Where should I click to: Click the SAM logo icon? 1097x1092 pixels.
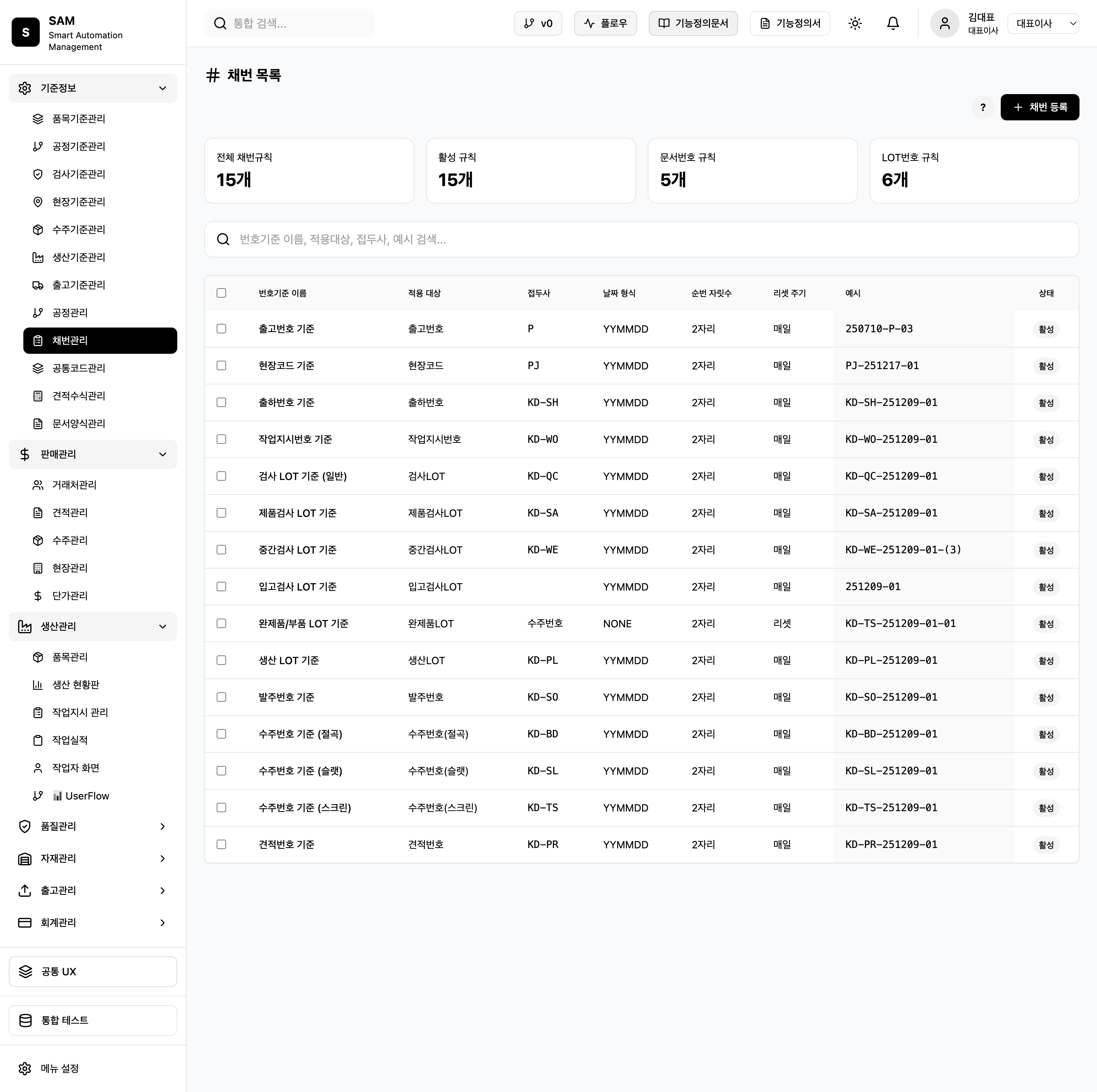[x=25, y=32]
